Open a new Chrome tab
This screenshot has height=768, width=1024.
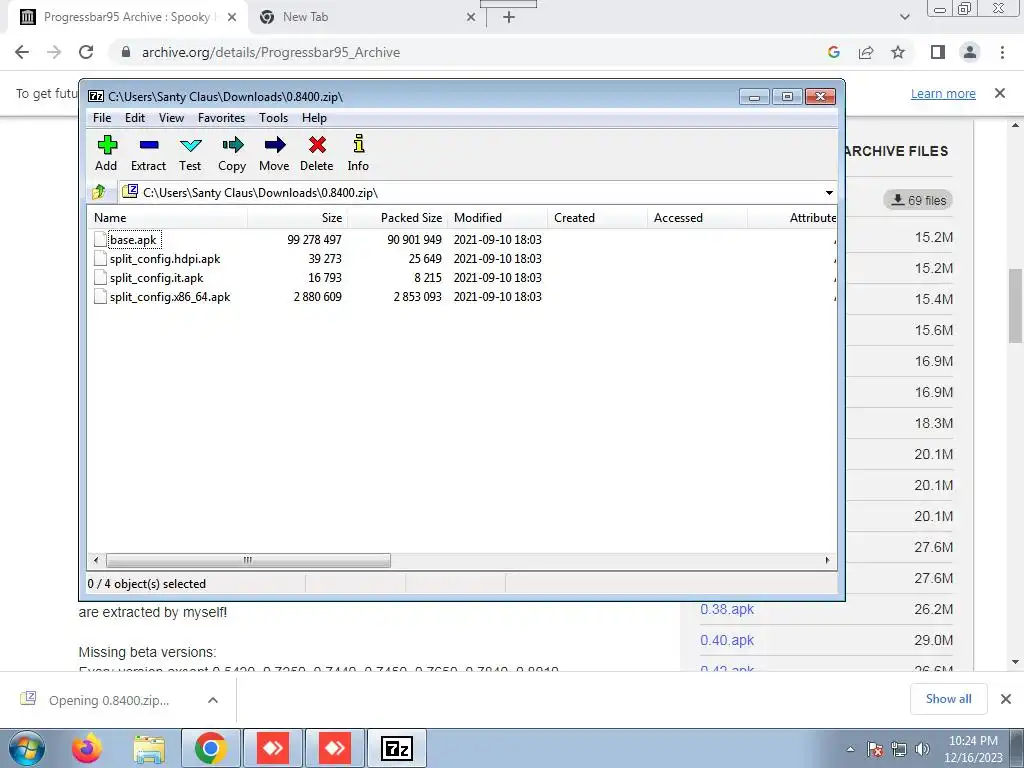(509, 17)
